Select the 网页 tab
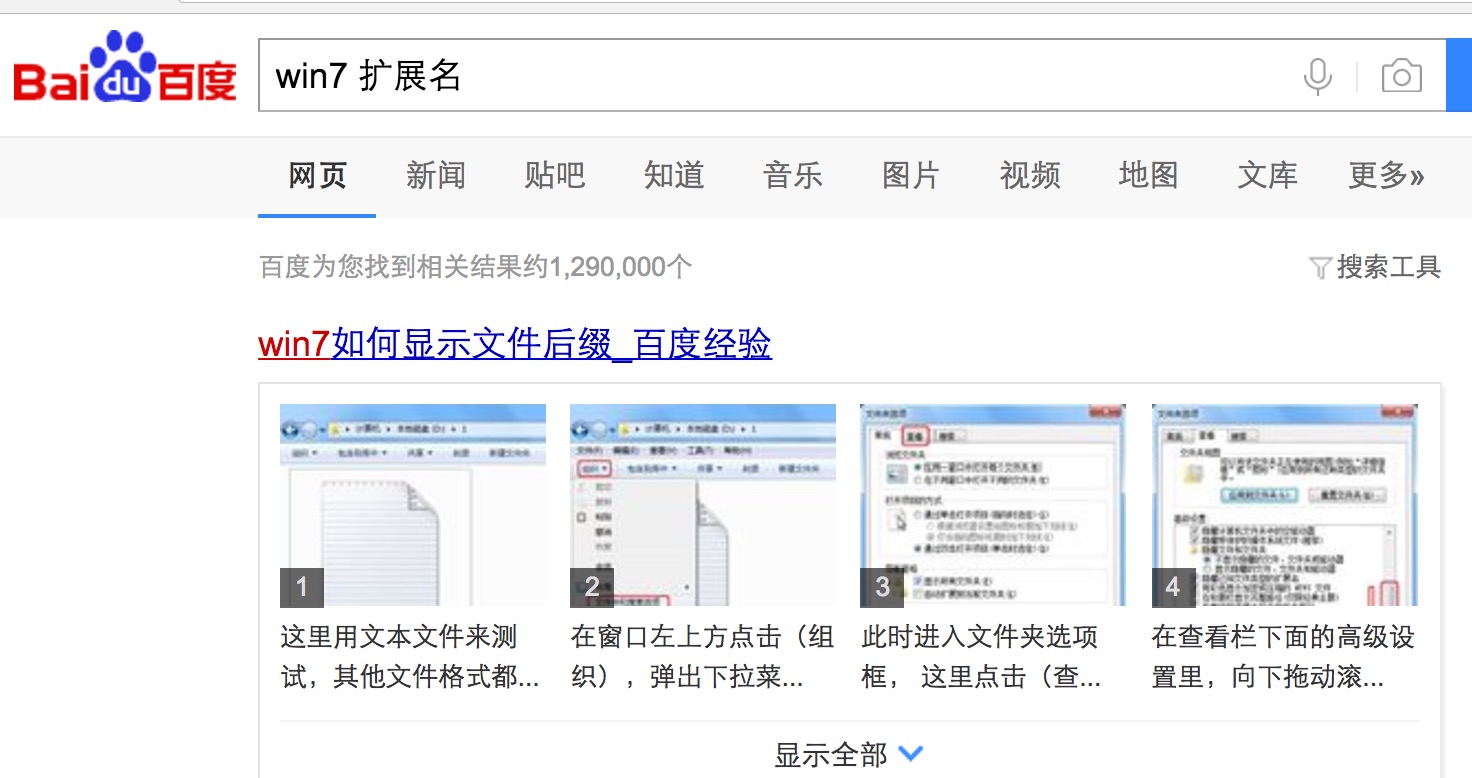1472x778 pixels. [x=317, y=176]
